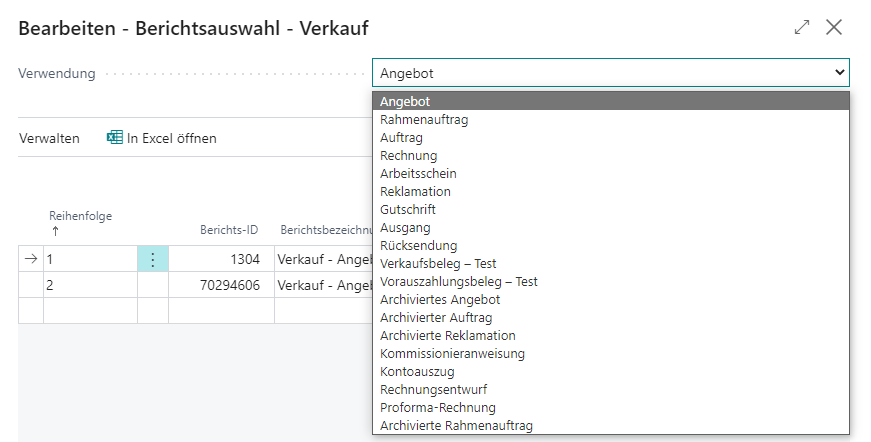
Task: Click the Excel icon beside In Excel öffnen
Action: pos(115,138)
